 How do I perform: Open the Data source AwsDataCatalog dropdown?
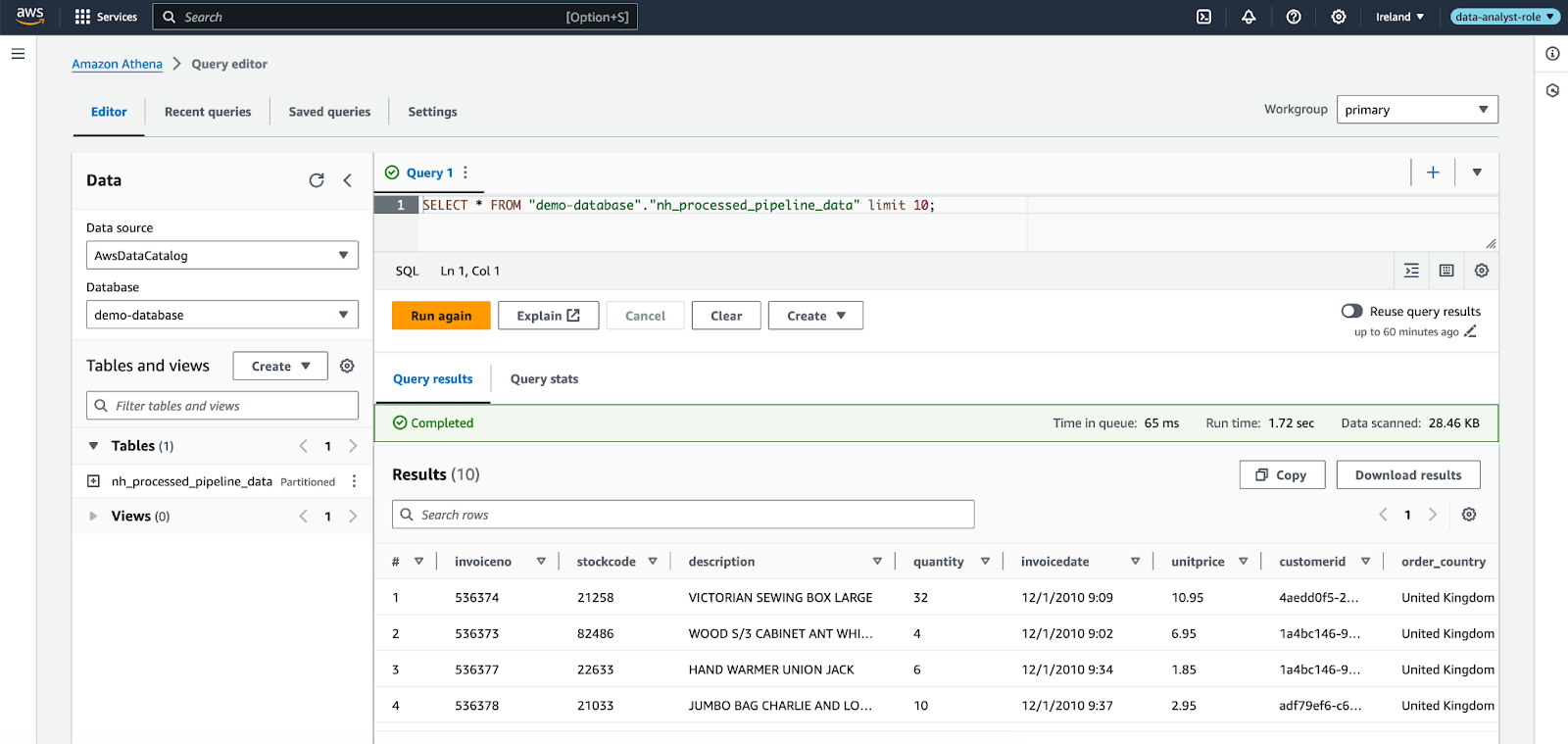(x=222, y=255)
